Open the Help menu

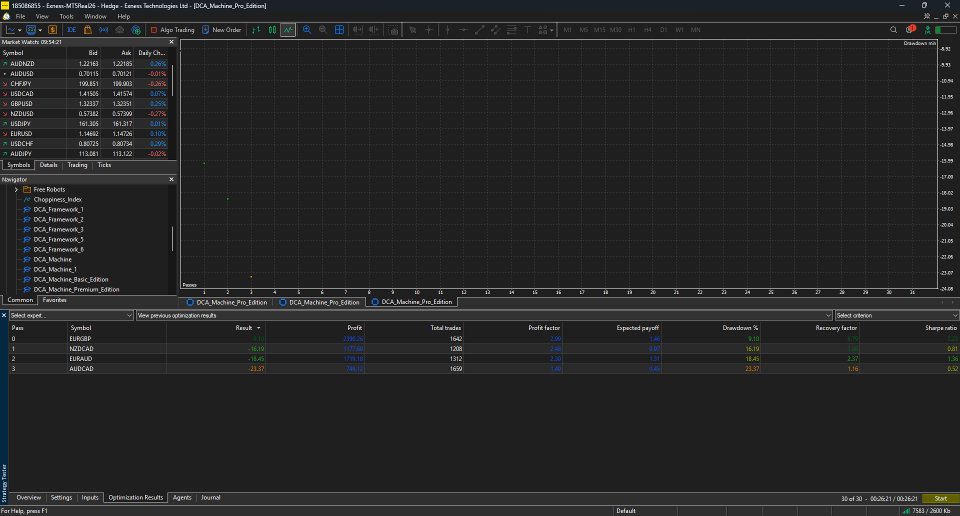(x=124, y=17)
